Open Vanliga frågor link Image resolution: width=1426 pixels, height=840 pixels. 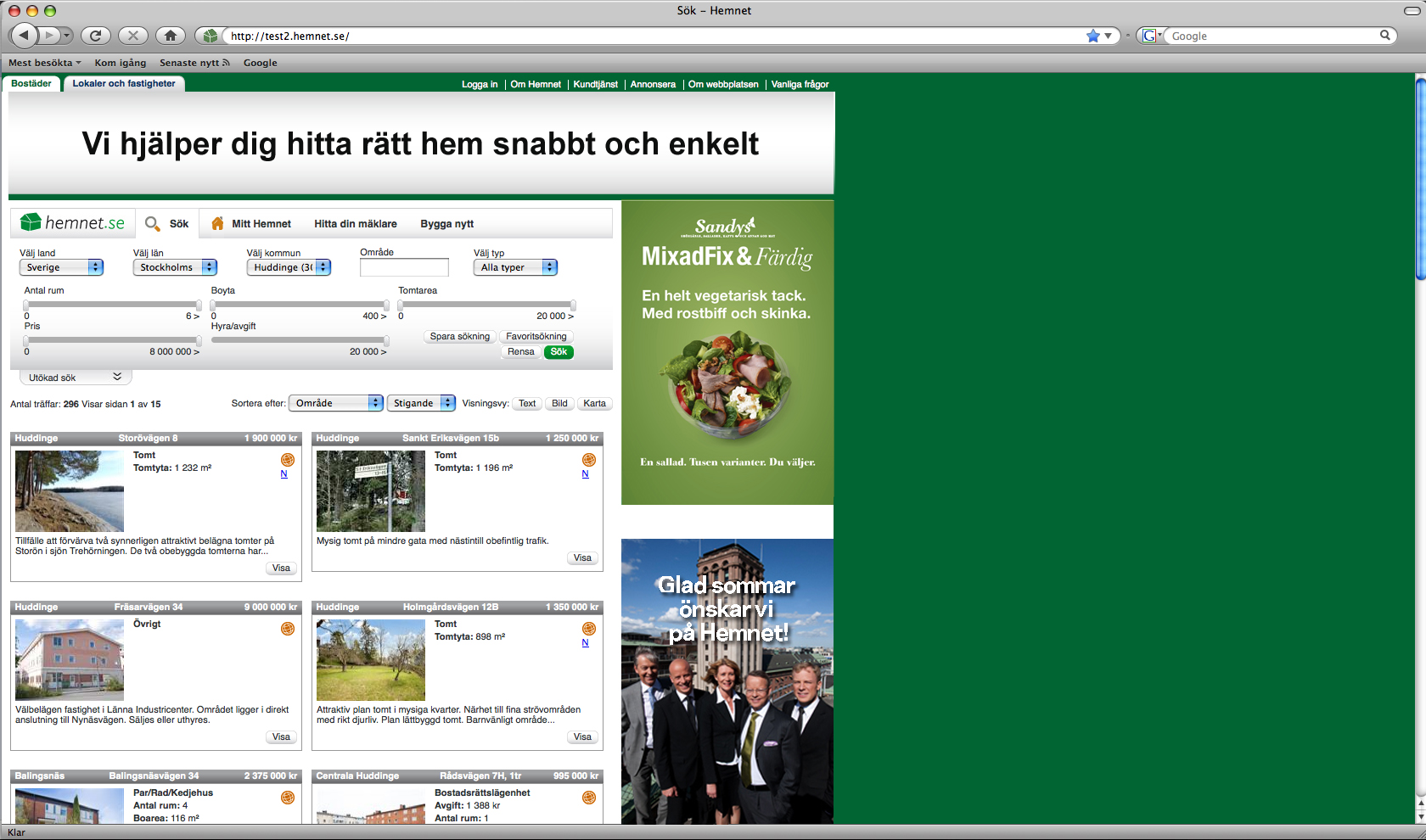(800, 84)
